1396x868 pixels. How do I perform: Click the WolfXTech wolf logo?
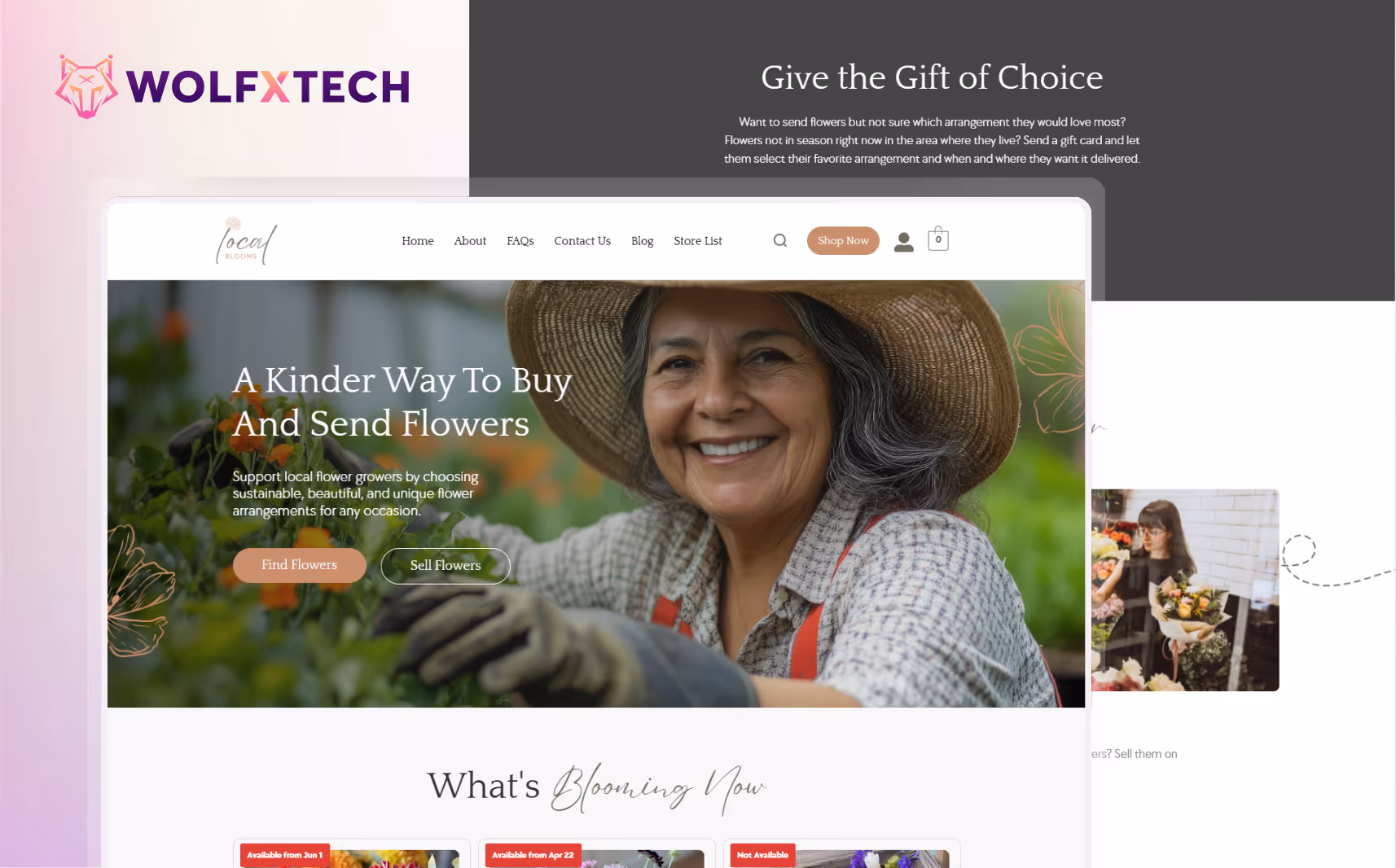click(86, 86)
